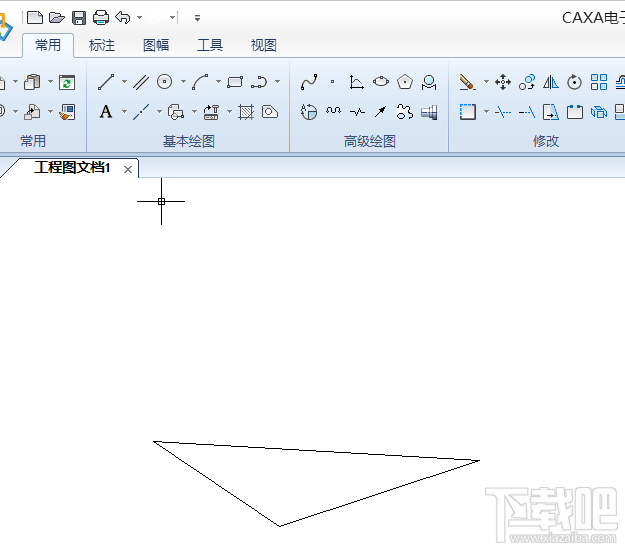Select the Break line zigzag tool

click(357, 112)
